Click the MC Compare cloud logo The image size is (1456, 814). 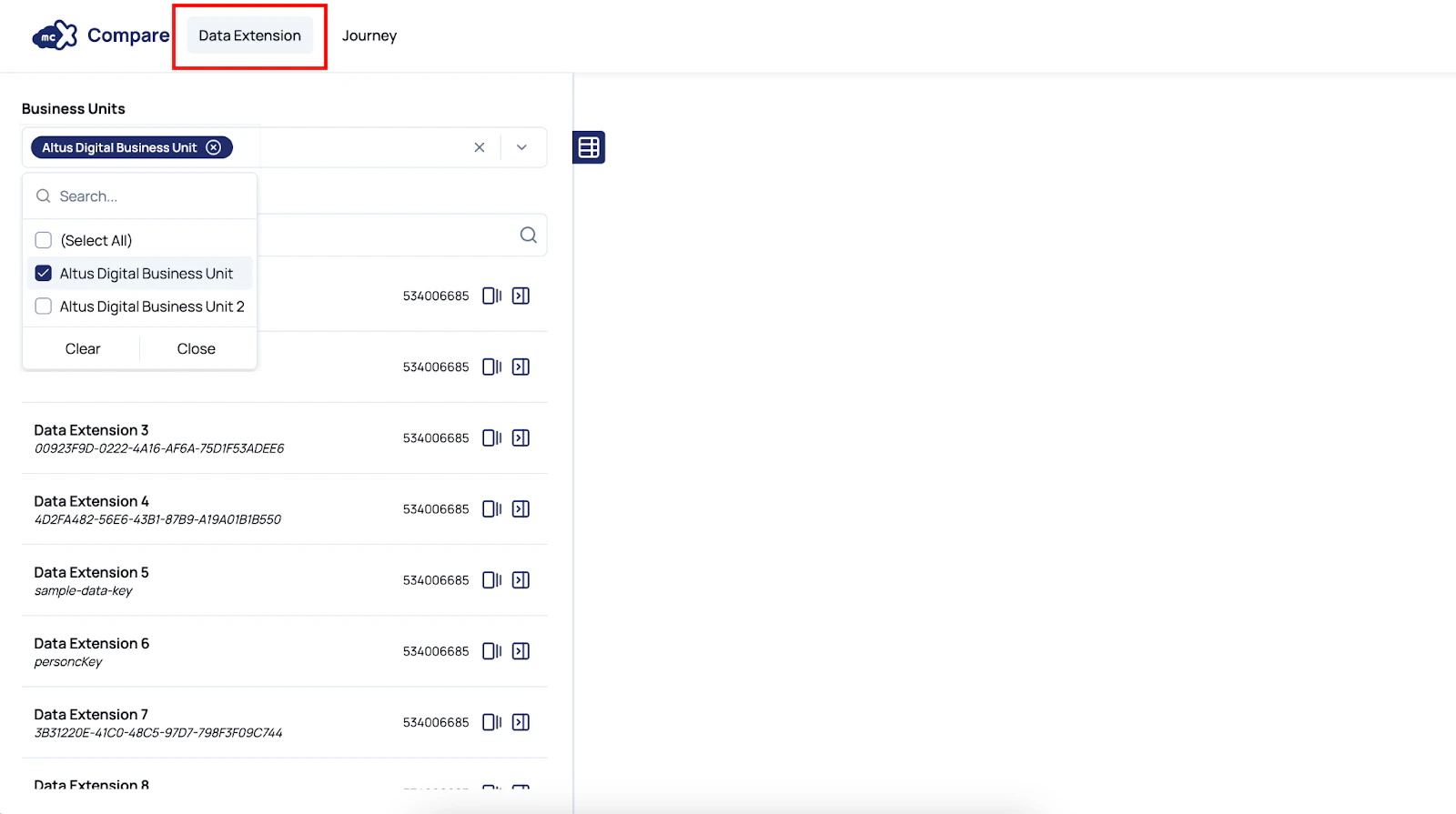coord(55,35)
